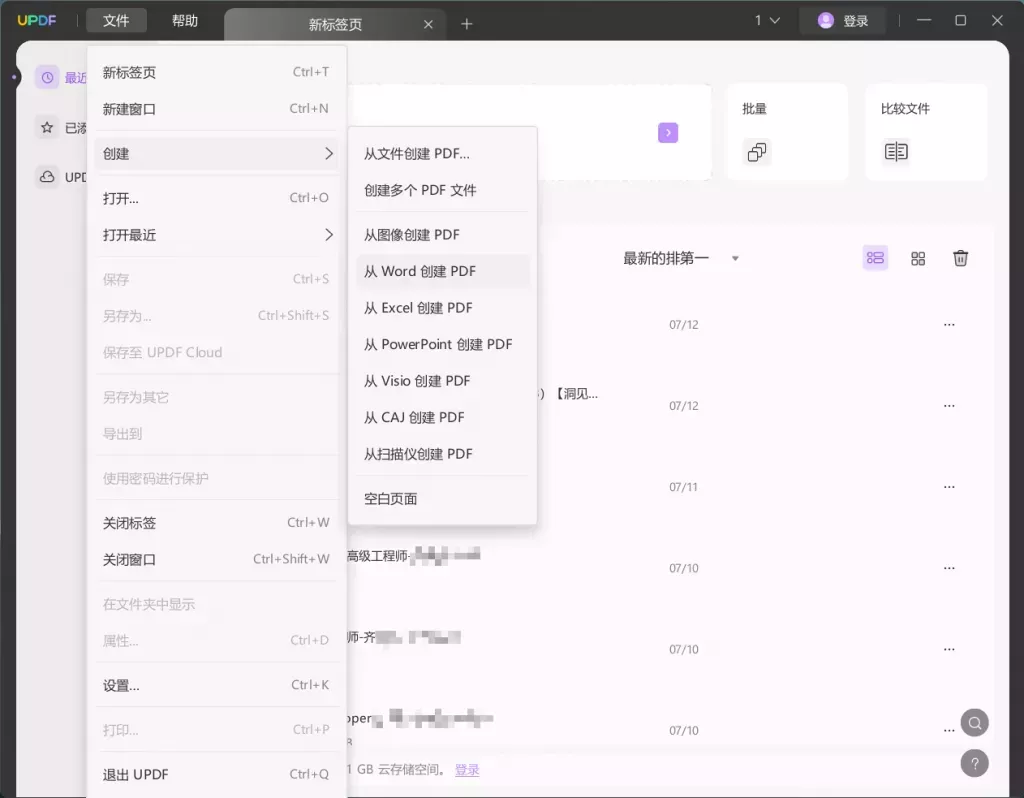Select 从扫描仪创建 PDF option
This screenshot has height=798, width=1024.
[442, 454]
